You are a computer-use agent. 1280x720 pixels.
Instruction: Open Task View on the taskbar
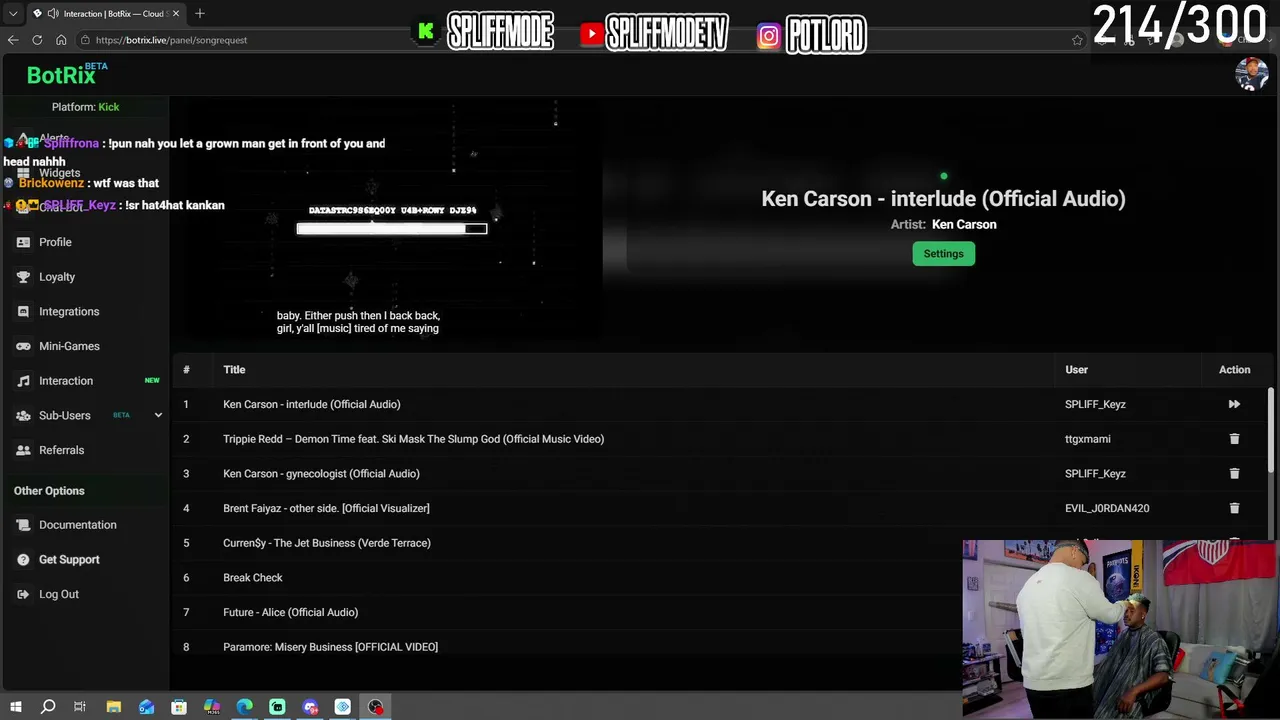[80, 707]
